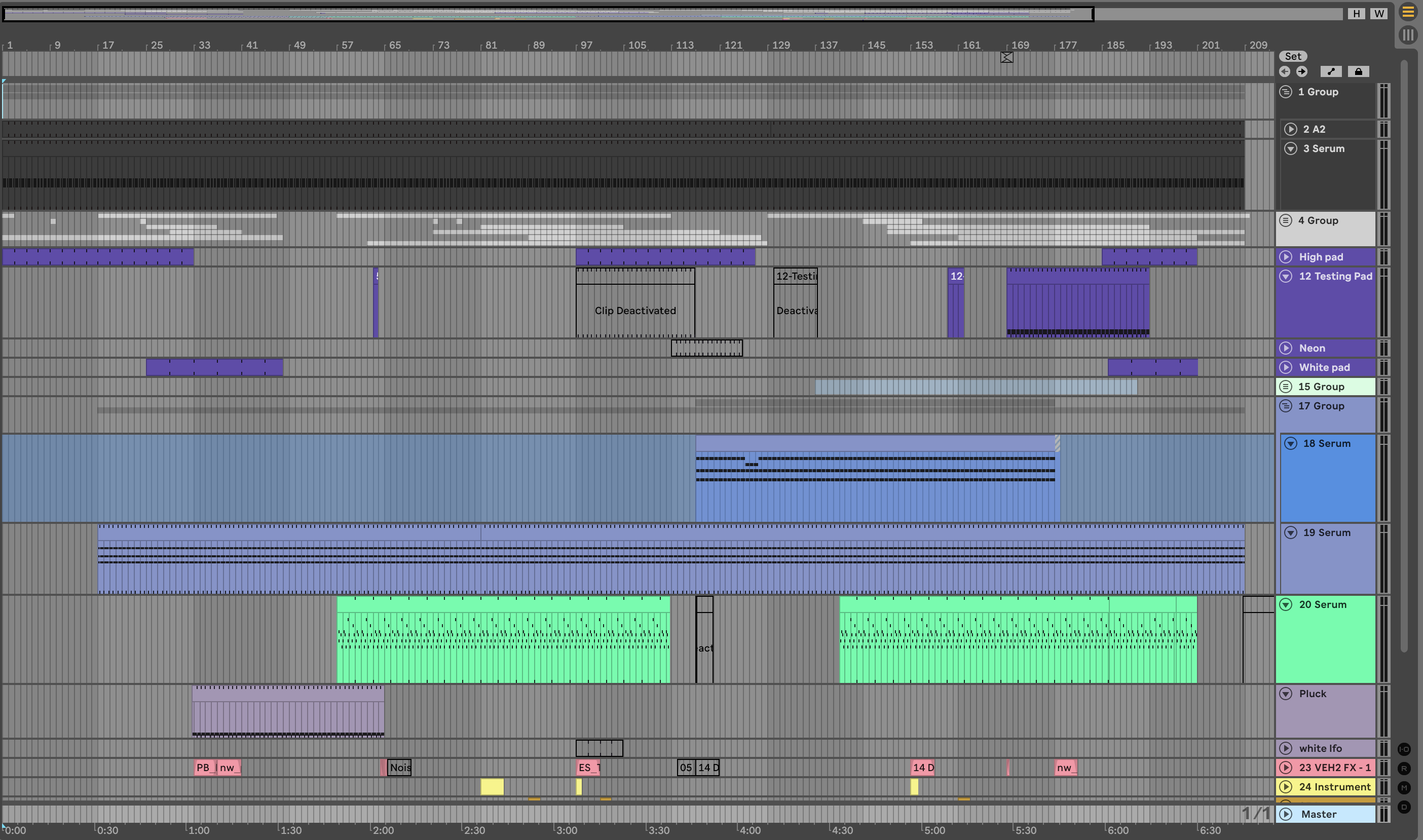Select the Pluck track header
Viewport: 1423px width, 840px height.
pyautogui.click(x=1326, y=711)
